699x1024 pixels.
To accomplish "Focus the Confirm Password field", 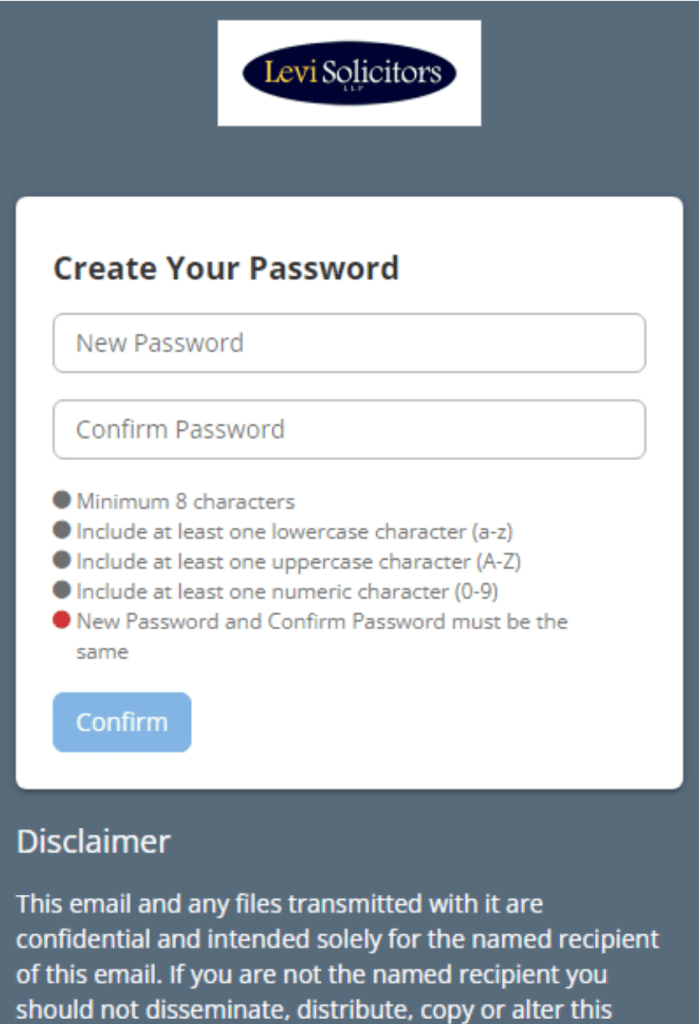I will [x=349, y=430].
